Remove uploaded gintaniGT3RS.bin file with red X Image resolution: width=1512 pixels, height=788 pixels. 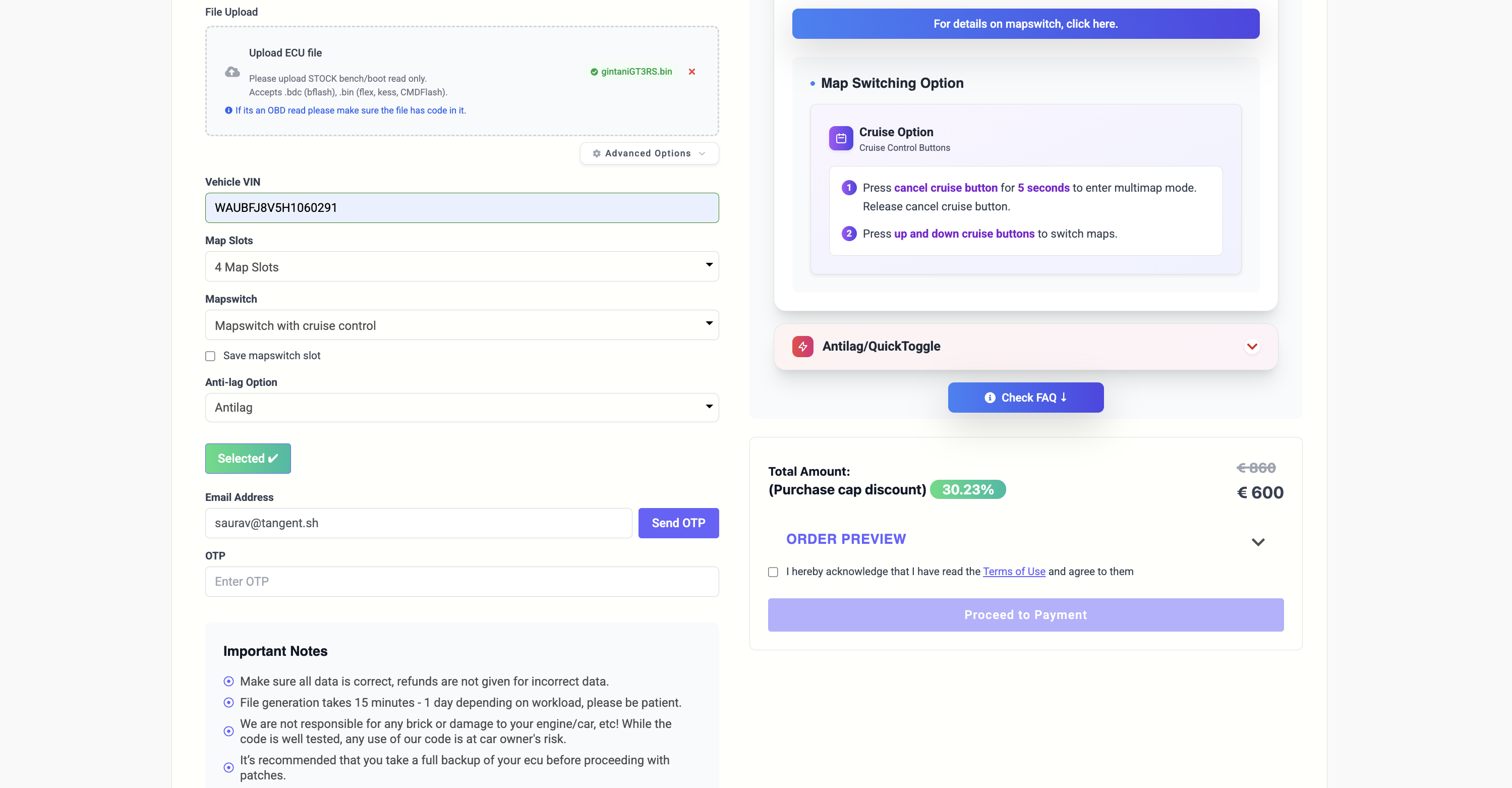click(691, 72)
